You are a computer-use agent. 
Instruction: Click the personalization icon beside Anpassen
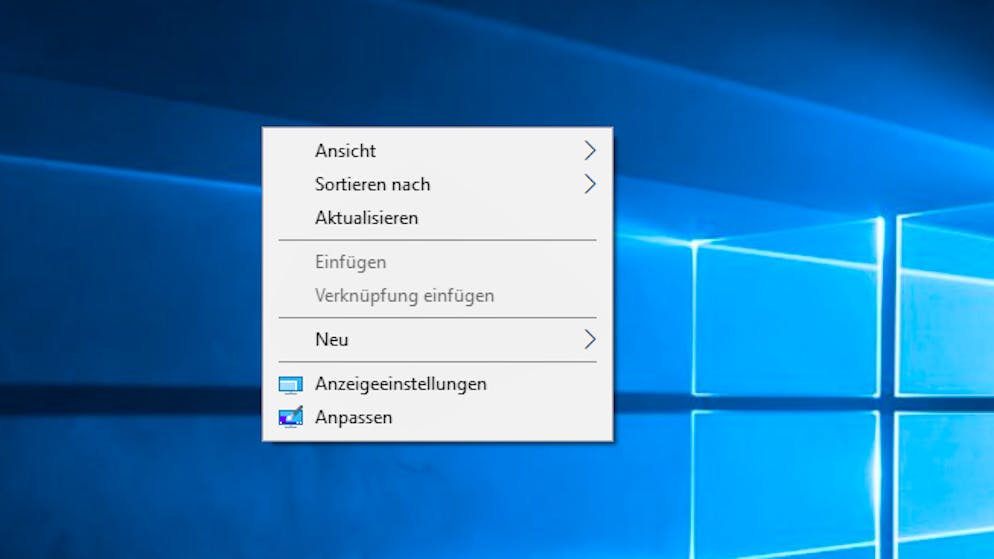click(291, 417)
